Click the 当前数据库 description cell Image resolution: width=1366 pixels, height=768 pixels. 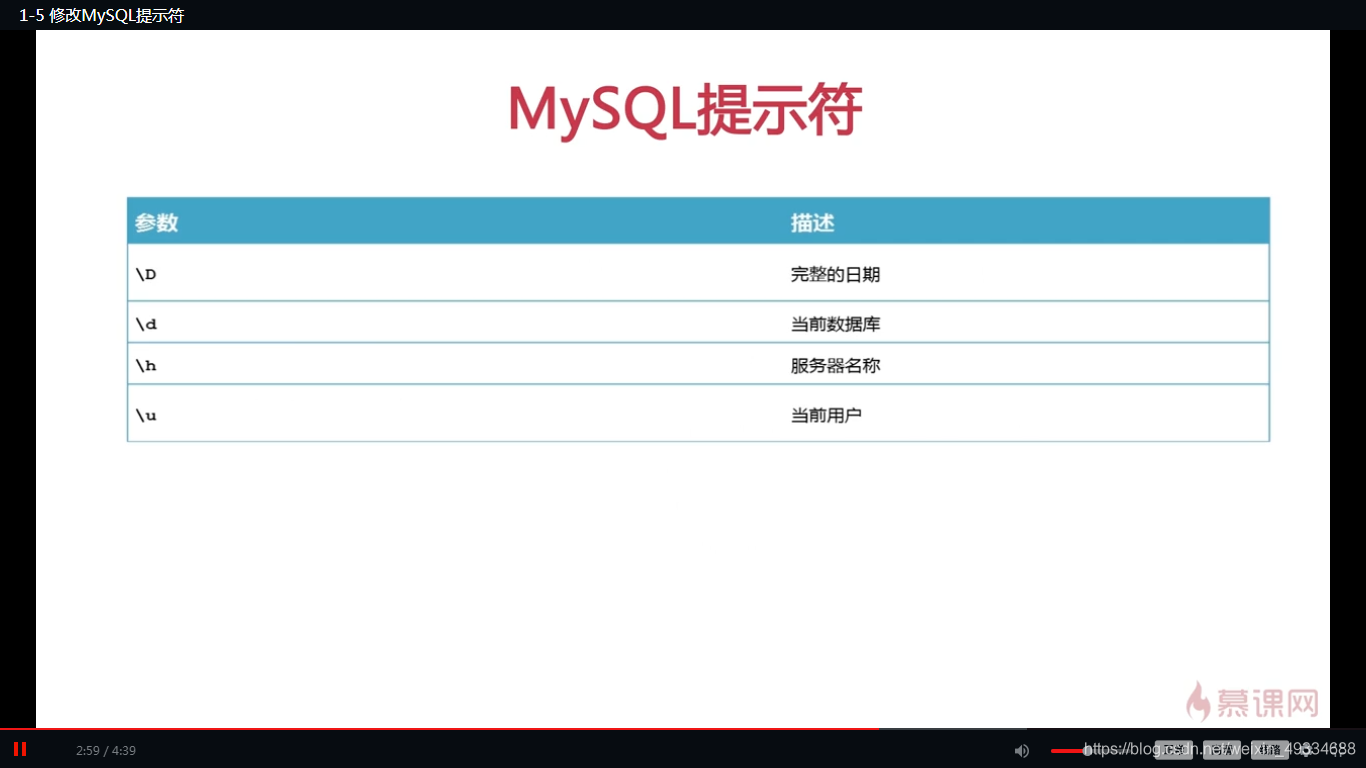click(x=835, y=324)
